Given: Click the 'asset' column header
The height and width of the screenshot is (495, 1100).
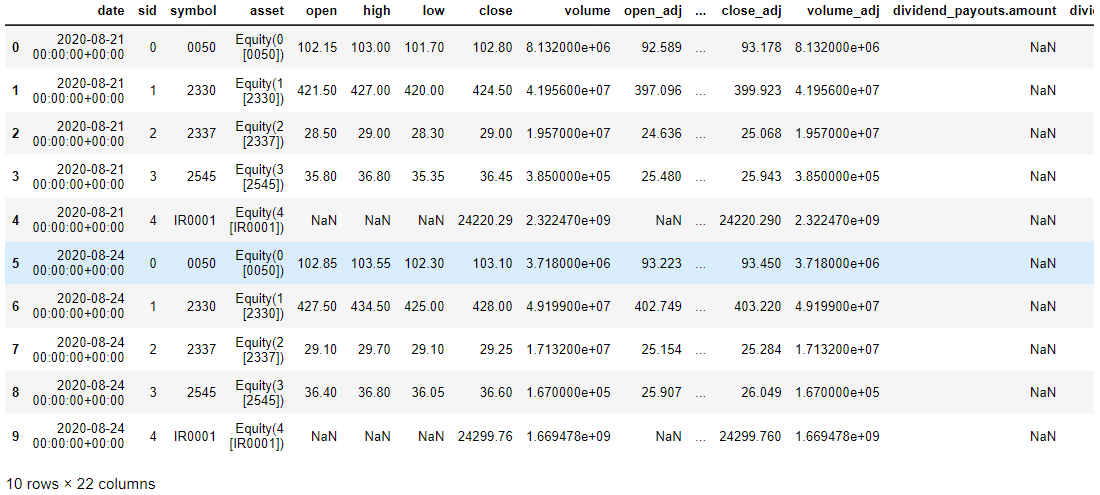Looking at the screenshot, I should click(x=267, y=11).
